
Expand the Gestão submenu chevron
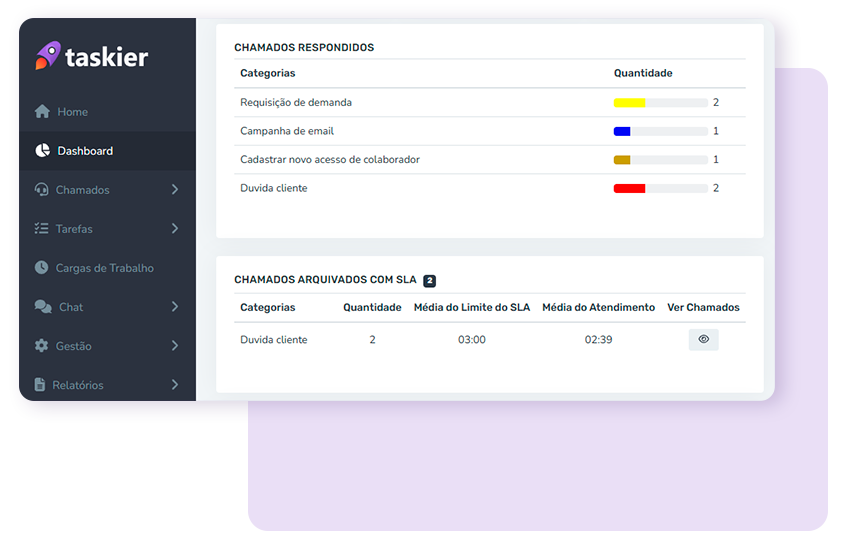click(x=175, y=346)
